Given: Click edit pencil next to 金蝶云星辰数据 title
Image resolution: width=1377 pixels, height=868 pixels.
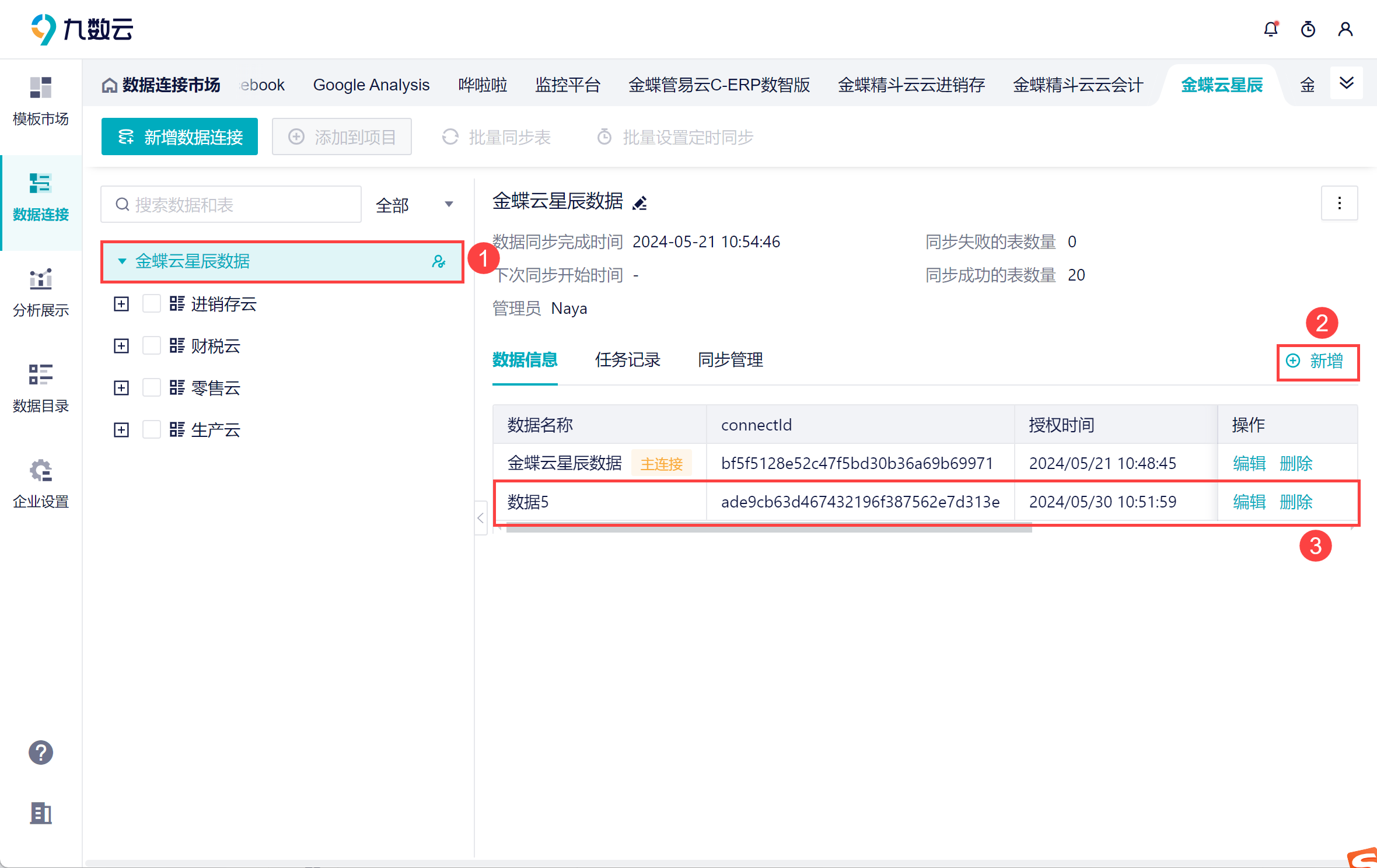Looking at the screenshot, I should 640,202.
